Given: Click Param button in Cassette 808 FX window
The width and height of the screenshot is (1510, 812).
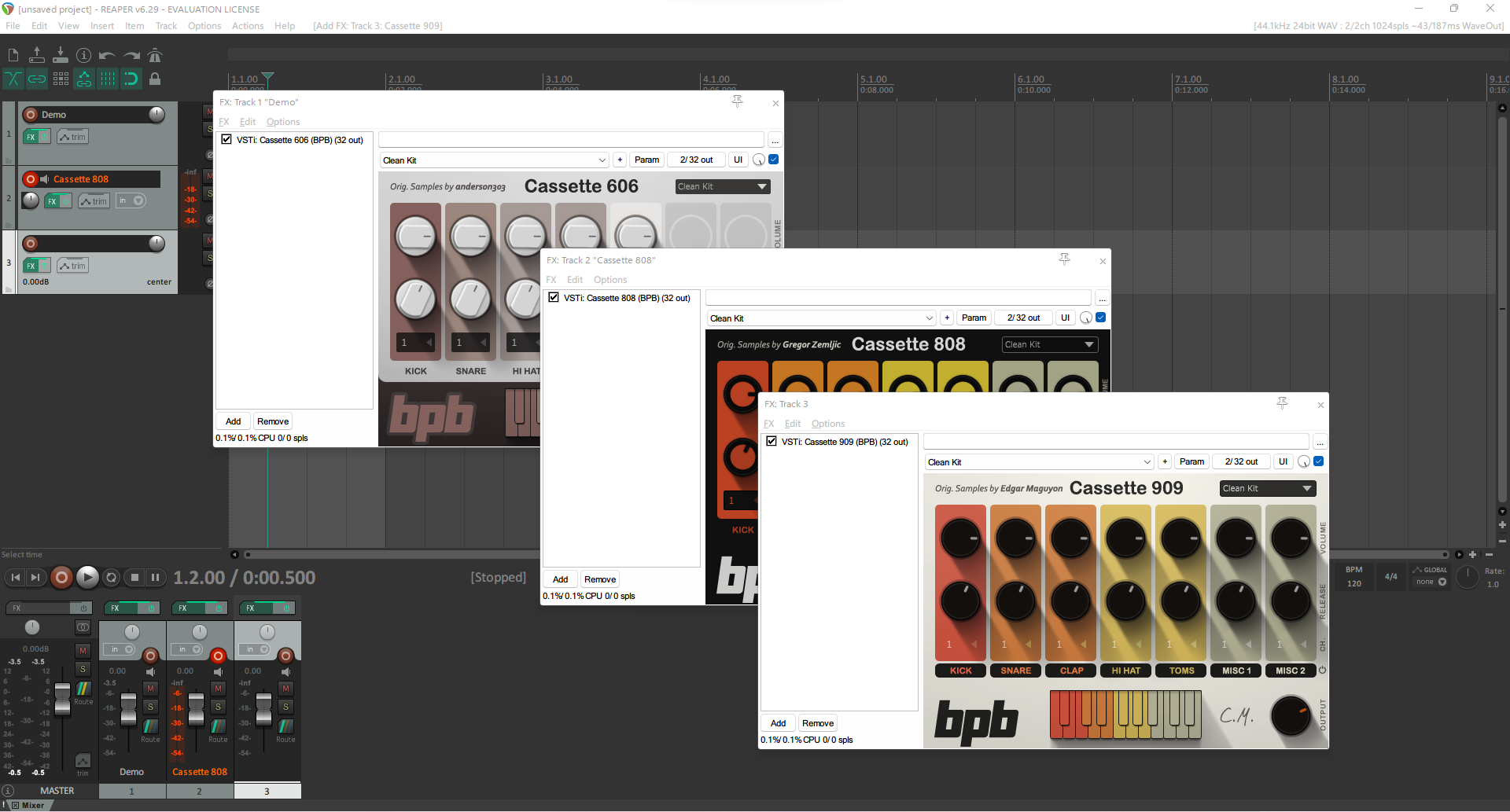Looking at the screenshot, I should pyautogui.click(x=974, y=318).
